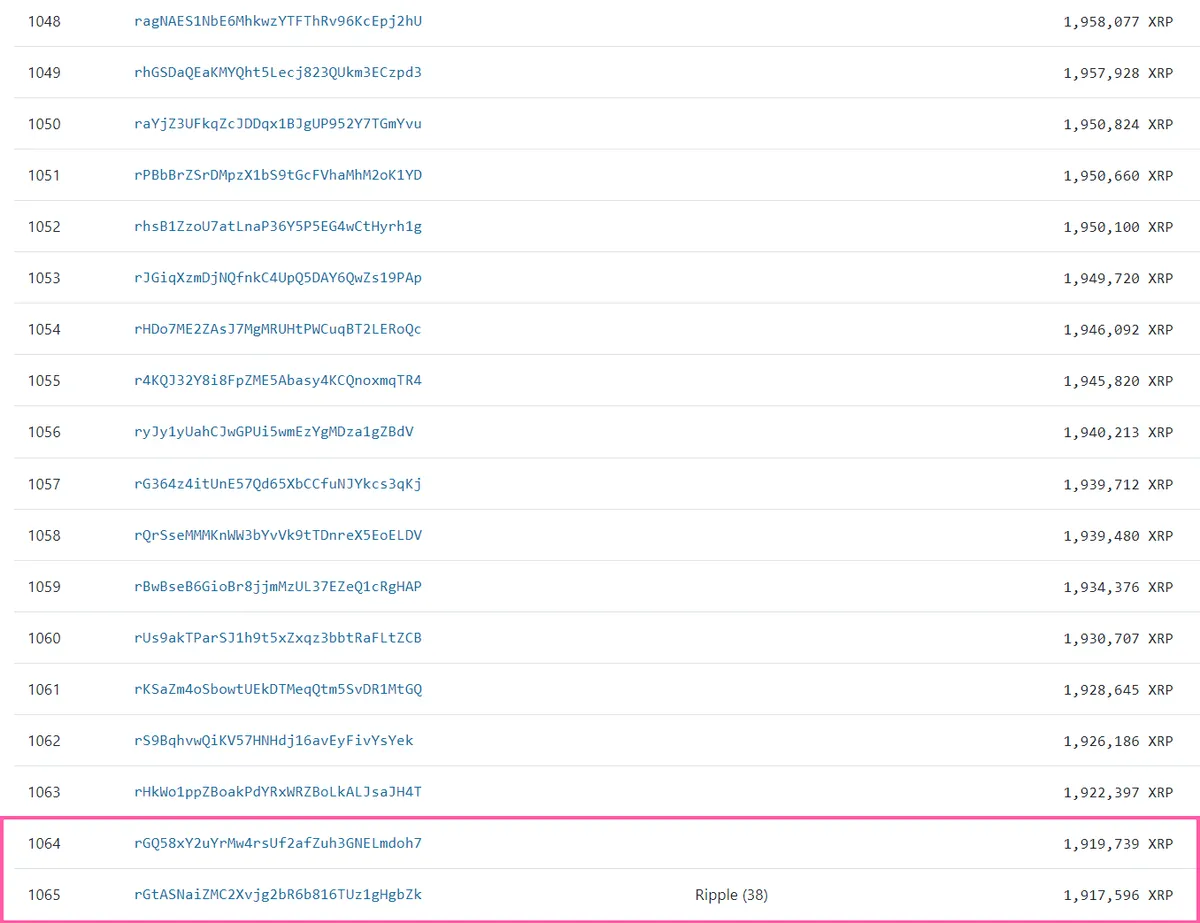
Task: Click balance 1,926,186 XRP
Action: click(1118, 741)
